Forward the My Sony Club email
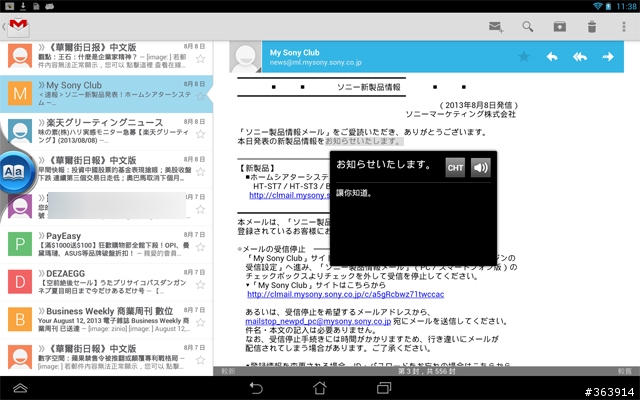The image size is (640, 400). tap(608, 57)
